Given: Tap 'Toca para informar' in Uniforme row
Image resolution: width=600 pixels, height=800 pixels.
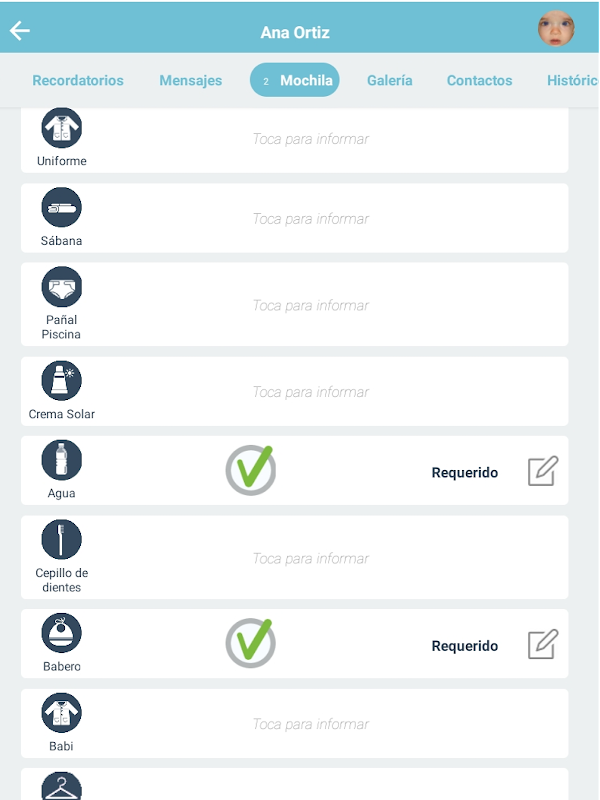Looking at the screenshot, I should click(311, 140).
